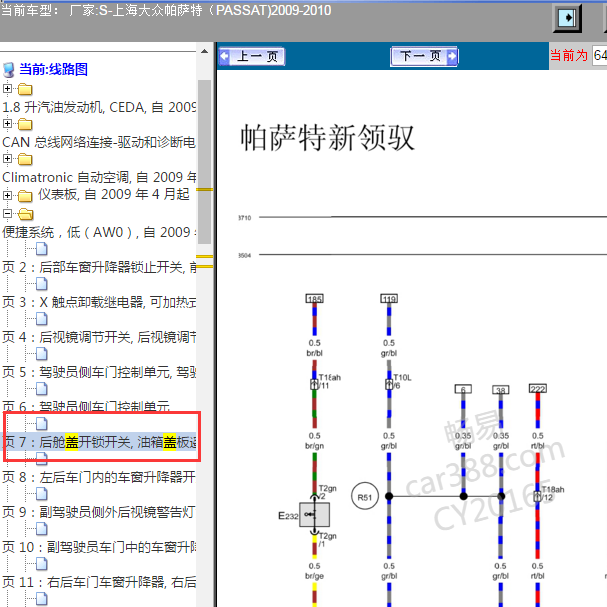
Task: Click the document icon above 页 10
Action: [x=42, y=529]
